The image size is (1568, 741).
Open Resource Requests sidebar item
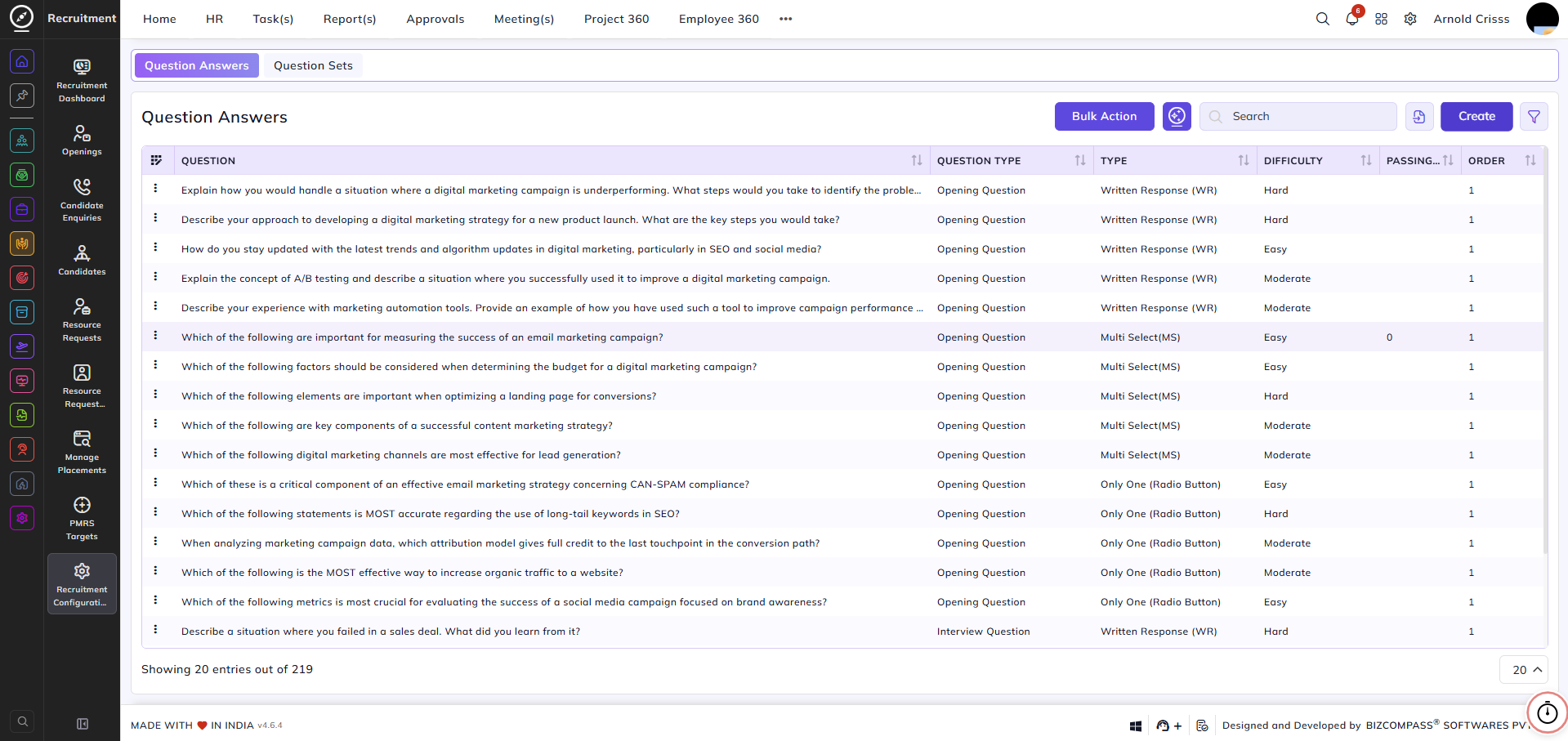pyautogui.click(x=82, y=319)
